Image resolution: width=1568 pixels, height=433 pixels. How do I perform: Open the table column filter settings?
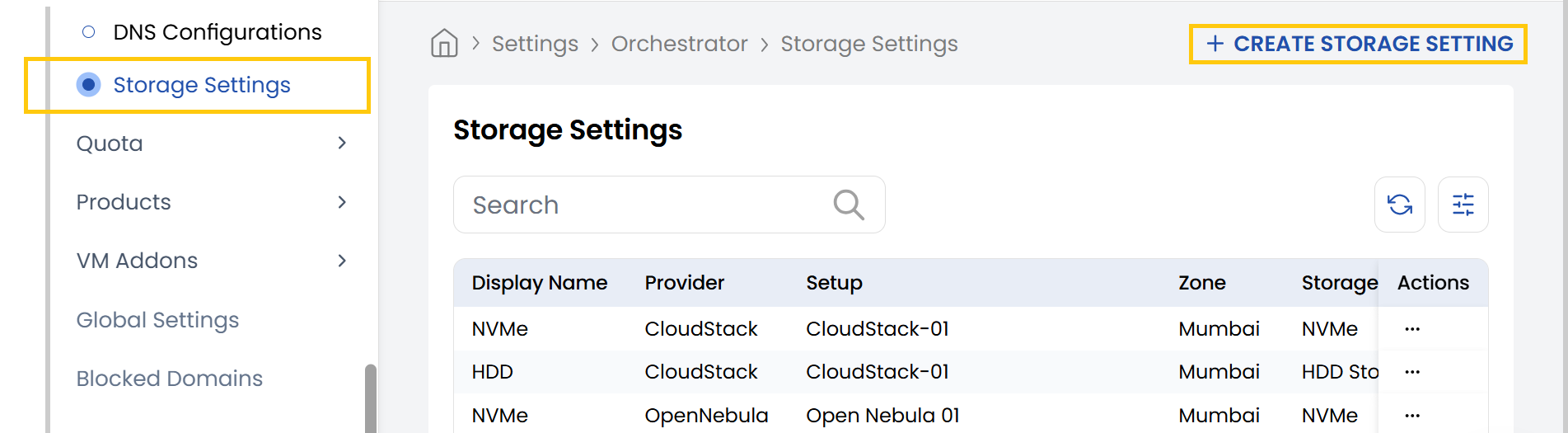click(1463, 205)
